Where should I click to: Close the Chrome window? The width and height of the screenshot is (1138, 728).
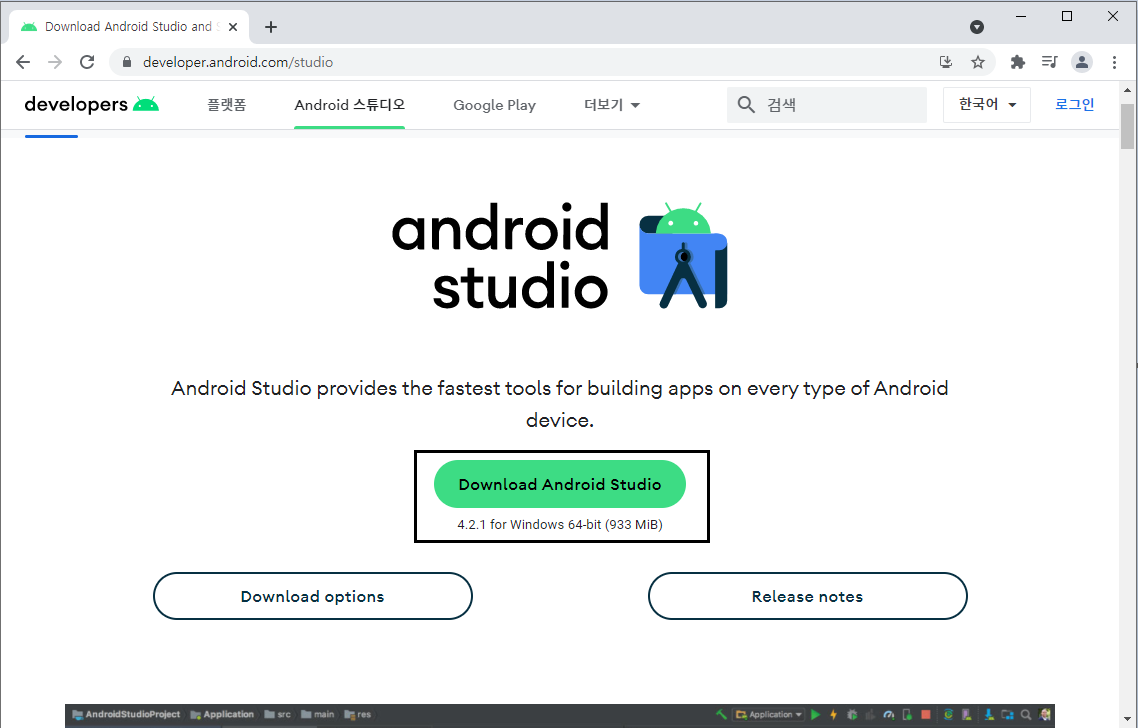[x=1113, y=16]
